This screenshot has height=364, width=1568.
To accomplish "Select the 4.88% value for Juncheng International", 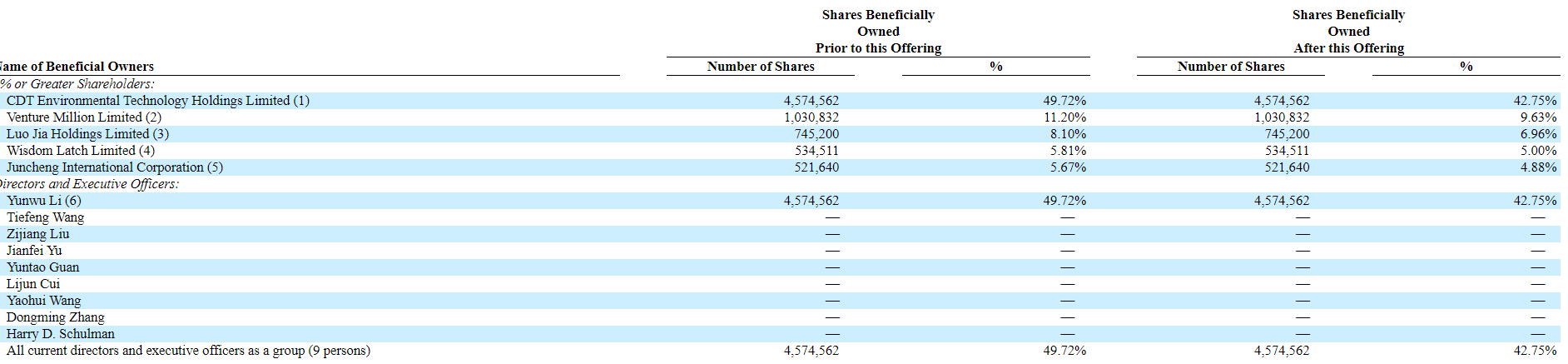I will [1538, 167].
